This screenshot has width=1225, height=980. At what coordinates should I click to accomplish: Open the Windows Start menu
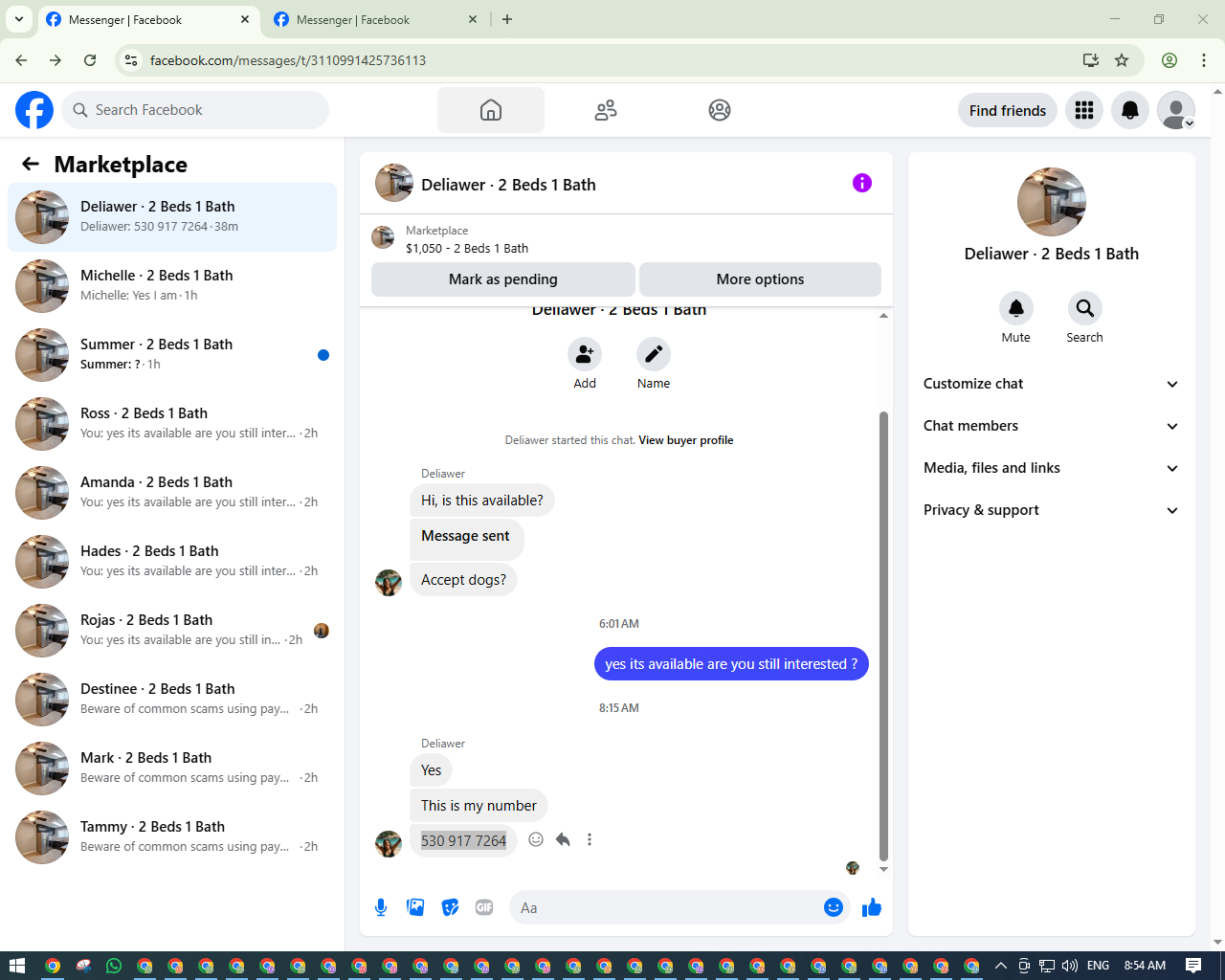[x=15, y=966]
